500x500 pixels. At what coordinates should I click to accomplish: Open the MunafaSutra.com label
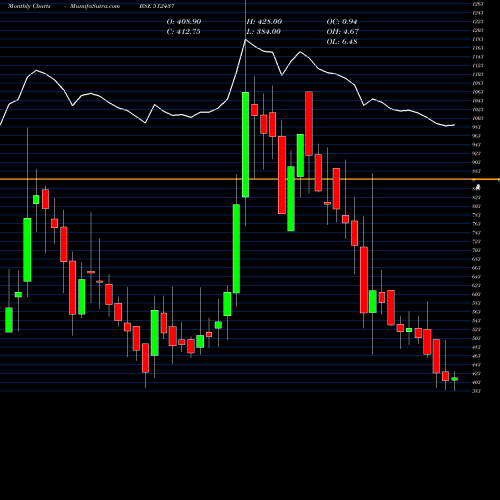click(95, 6)
